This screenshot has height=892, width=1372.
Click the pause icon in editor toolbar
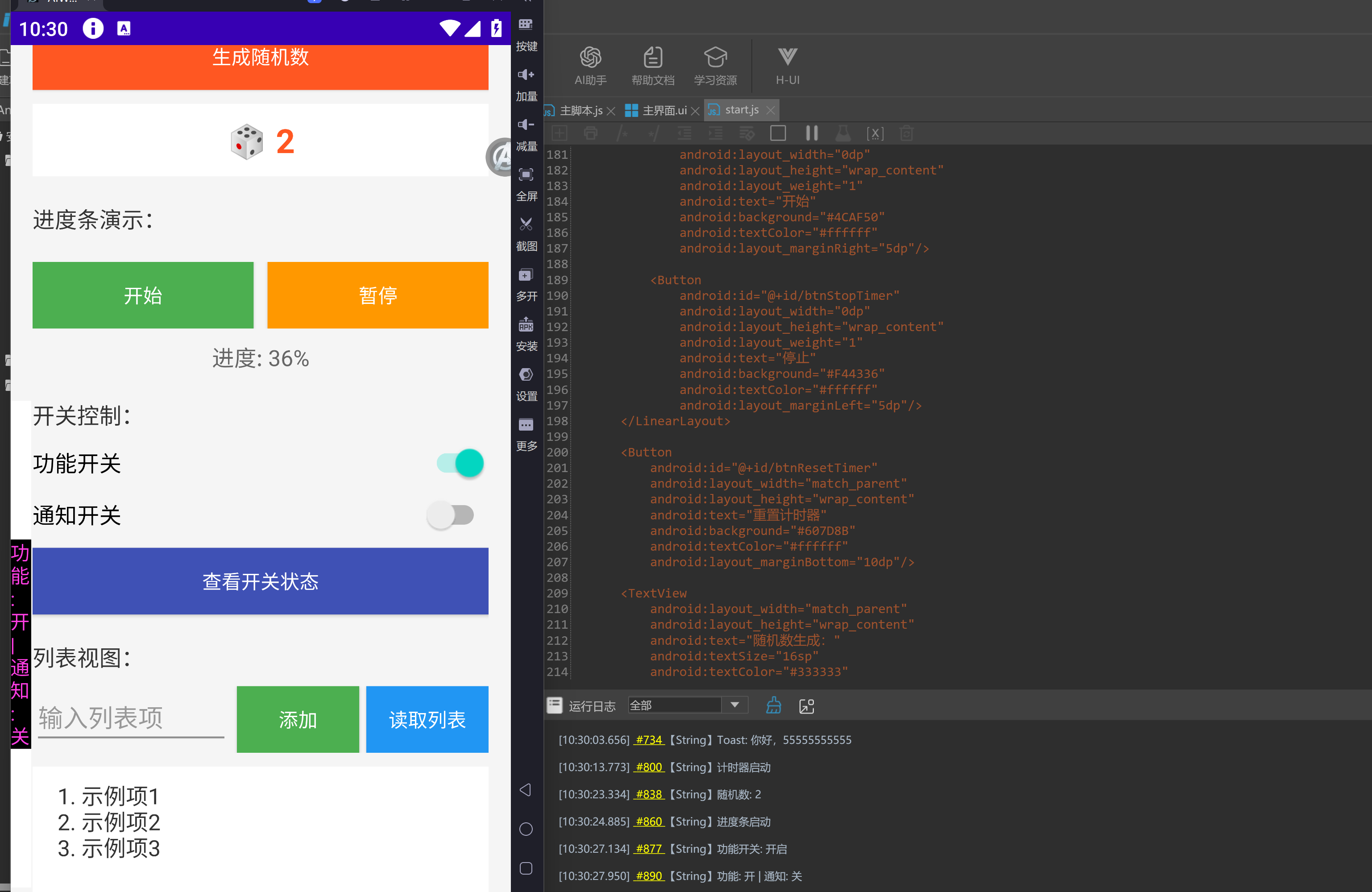click(812, 134)
